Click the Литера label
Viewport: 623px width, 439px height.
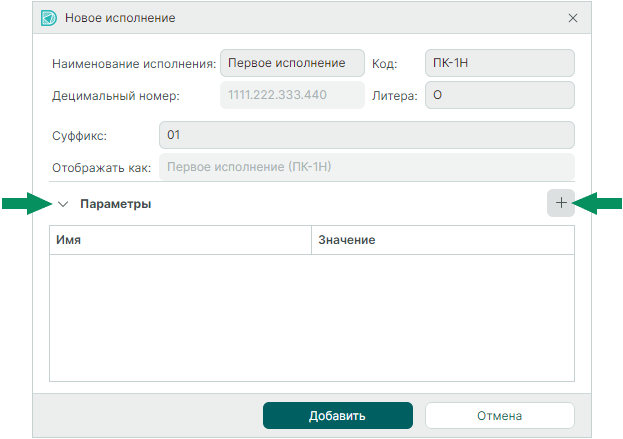[x=395, y=96]
